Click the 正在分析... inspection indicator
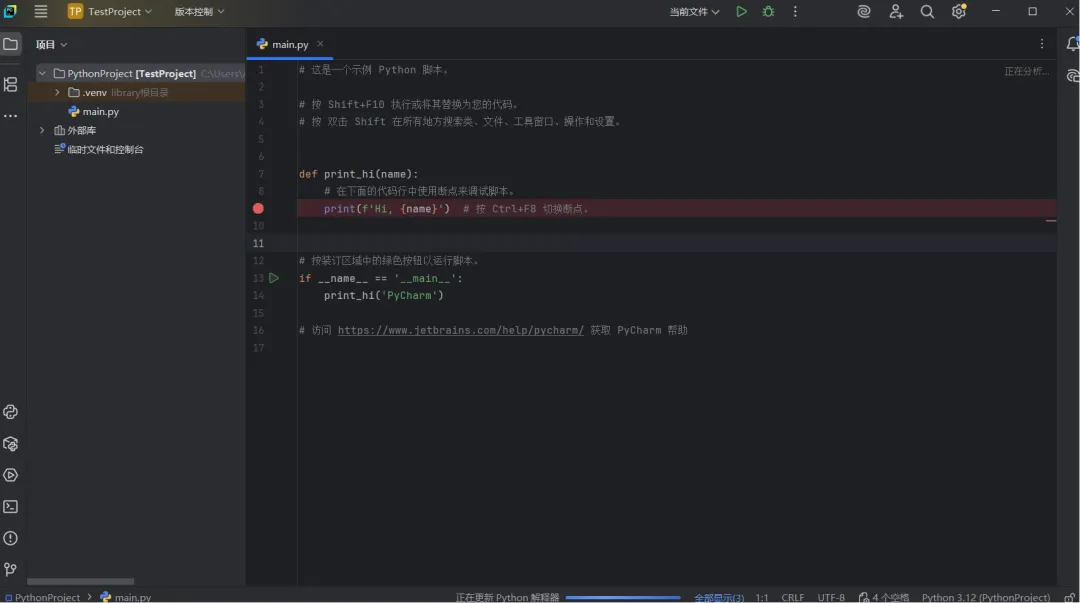Image resolution: width=1080 pixels, height=603 pixels. (1026, 71)
